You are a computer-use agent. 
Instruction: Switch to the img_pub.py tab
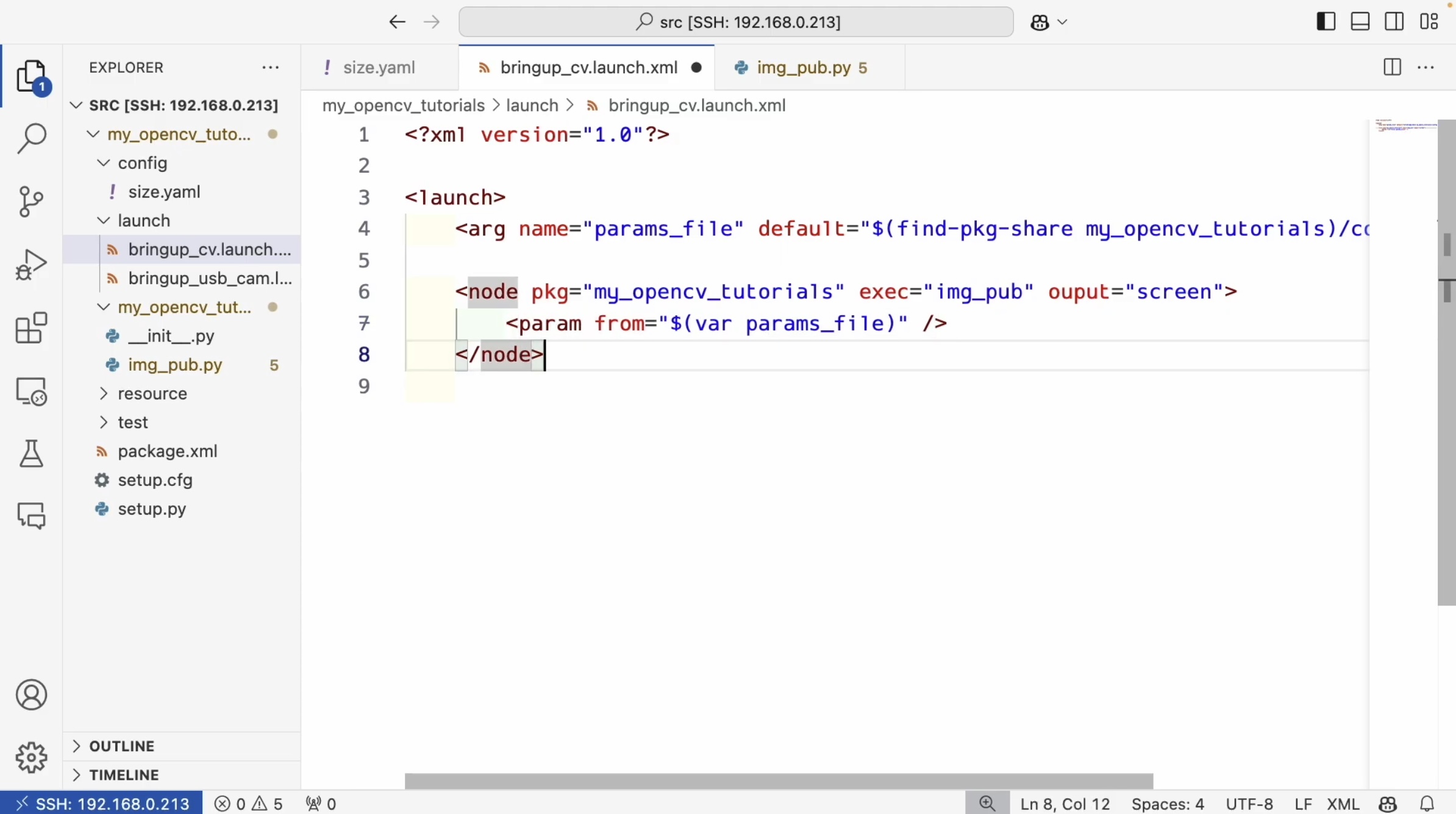(x=803, y=67)
